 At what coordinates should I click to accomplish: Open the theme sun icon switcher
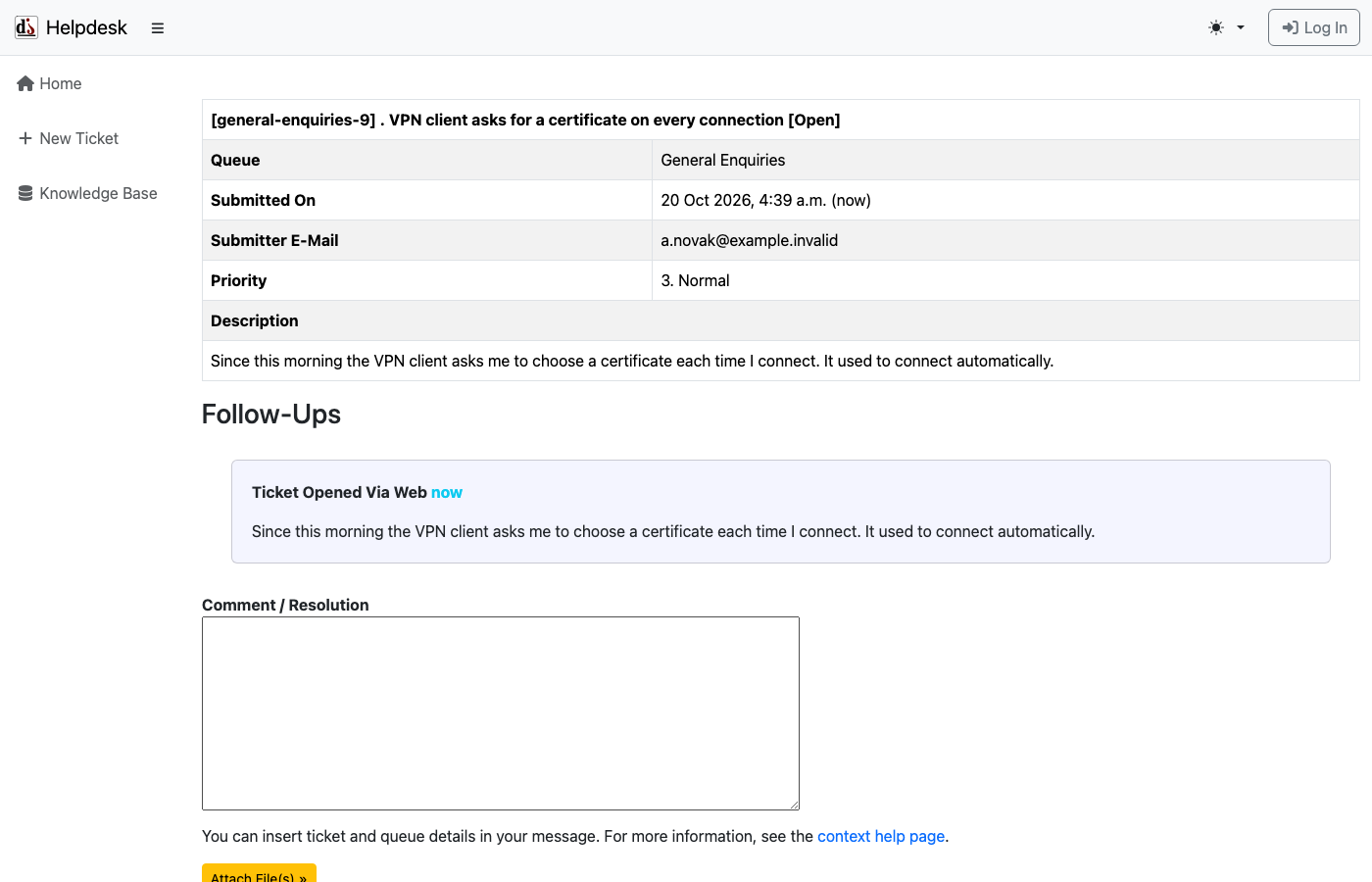click(x=1216, y=27)
